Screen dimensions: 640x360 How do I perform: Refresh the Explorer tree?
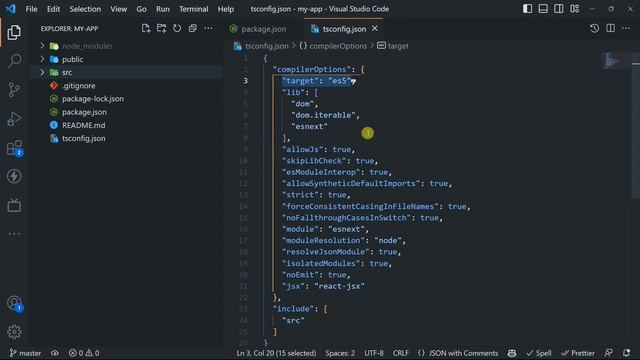pos(177,29)
